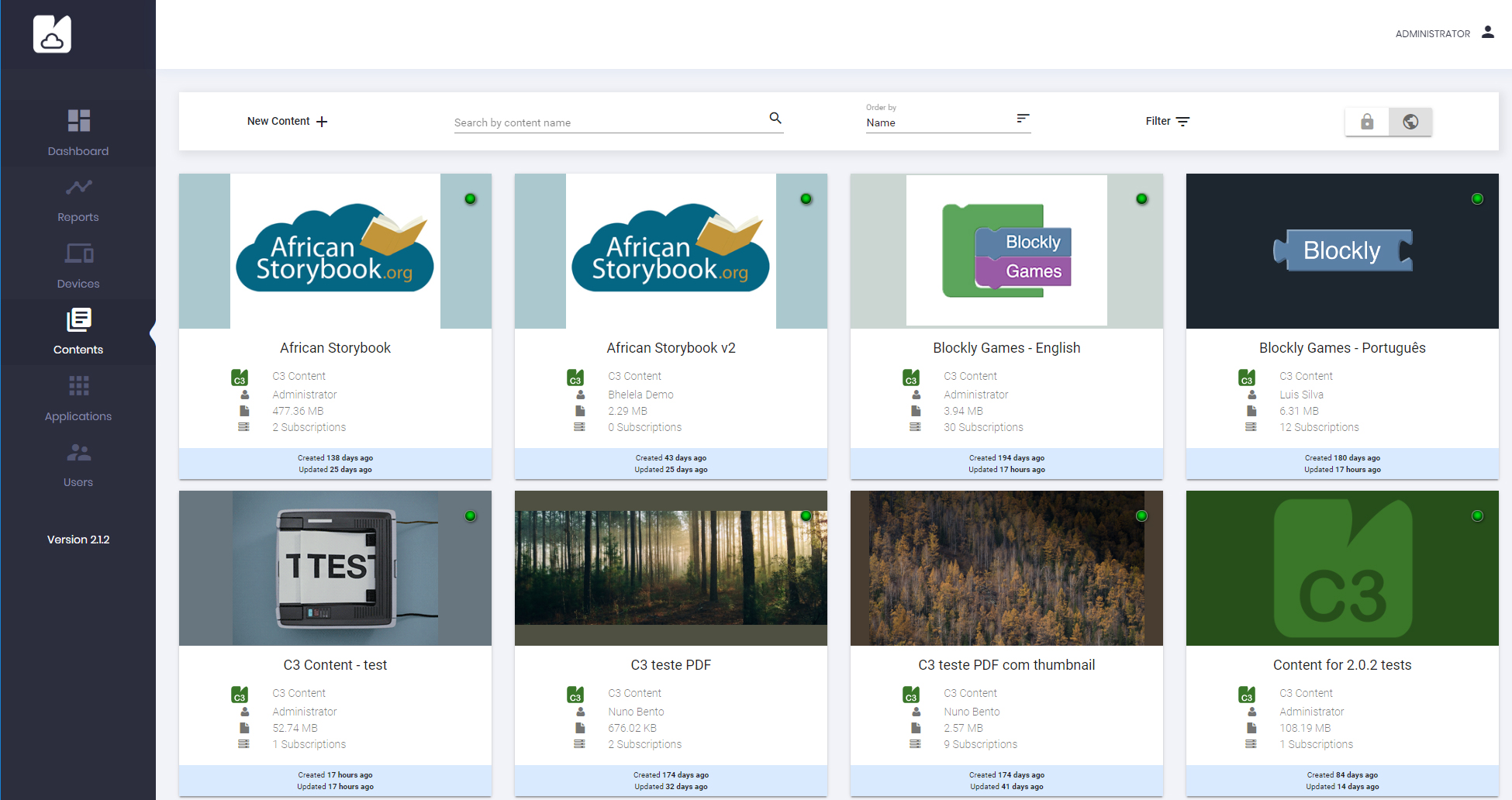Open the Content for 2.0.2 tests thumbnail
The width and height of the screenshot is (1512, 800).
pos(1342,568)
